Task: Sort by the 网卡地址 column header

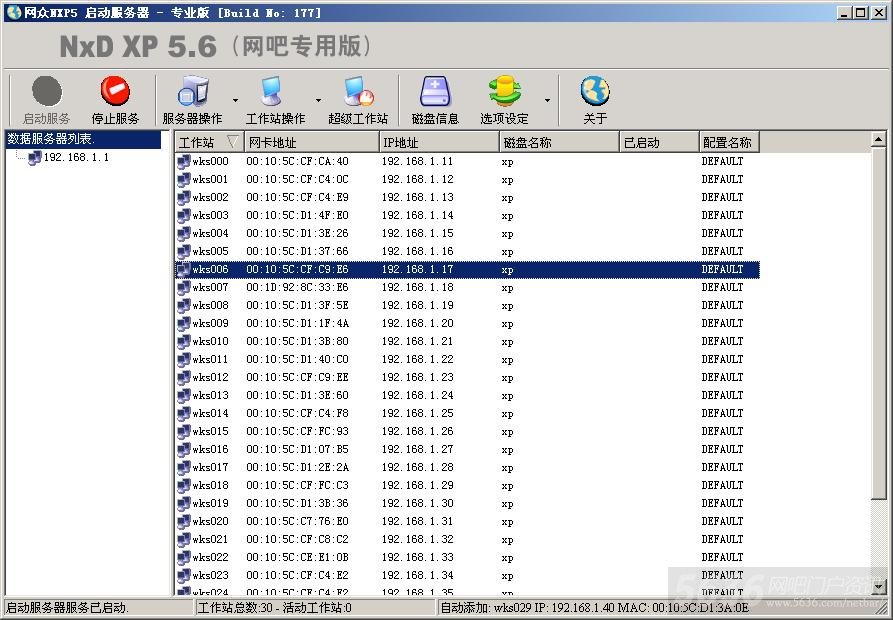Action: pos(312,142)
